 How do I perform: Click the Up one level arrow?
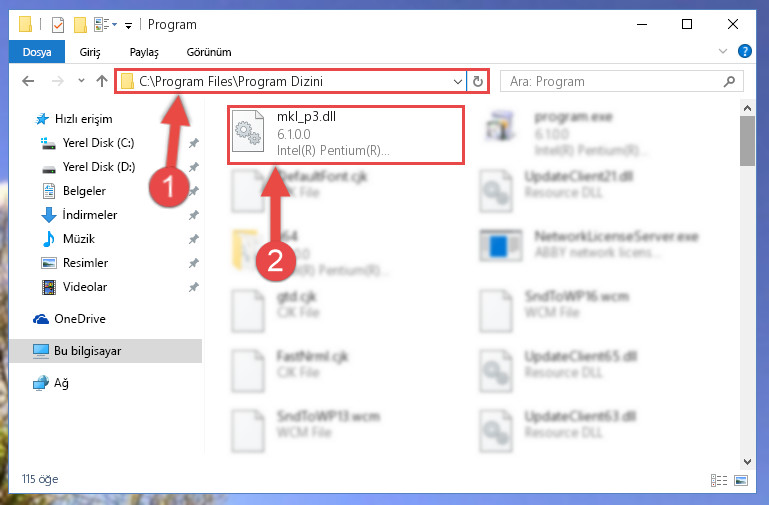[x=102, y=81]
